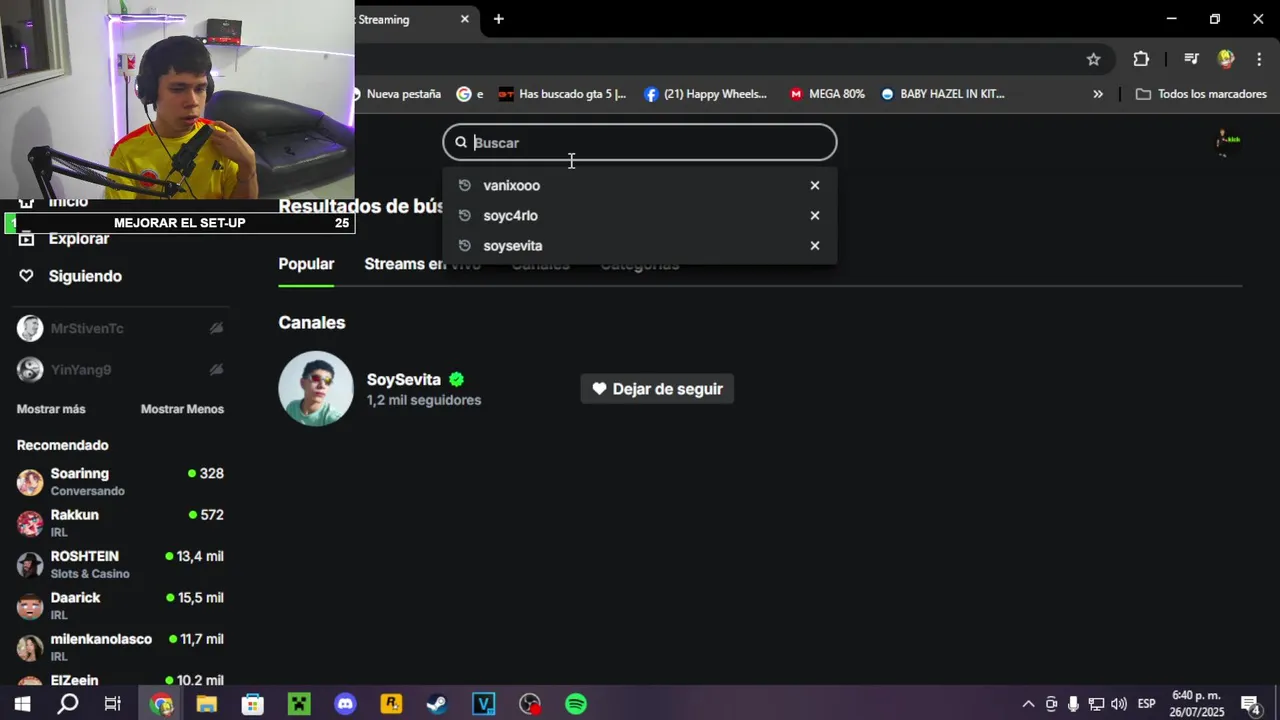This screenshot has width=1280, height=720.
Task: Open Microsoft Store from taskbar
Action: pyautogui.click(x=253, y=704)
